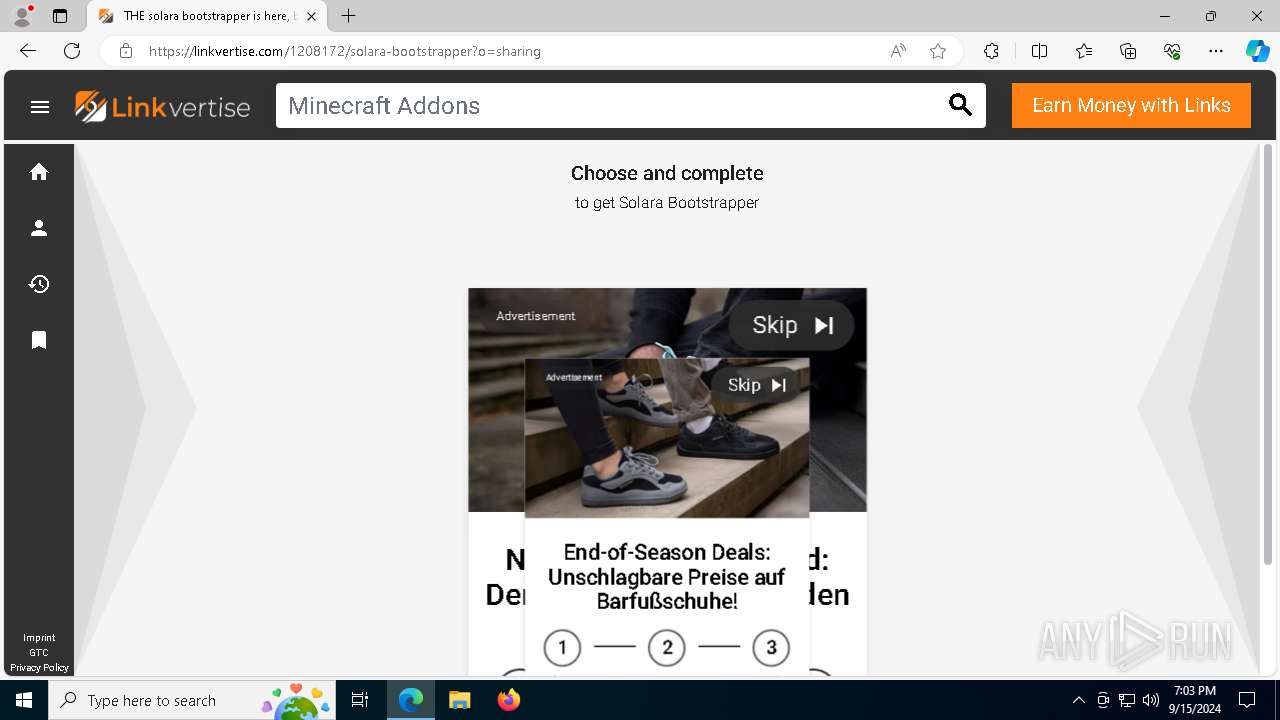Click 'to get Solara Bootstrapper' text
Image resolution: width=1280 pixels, height=720 pixels.
pyautogui.click(x=667, y=203)
